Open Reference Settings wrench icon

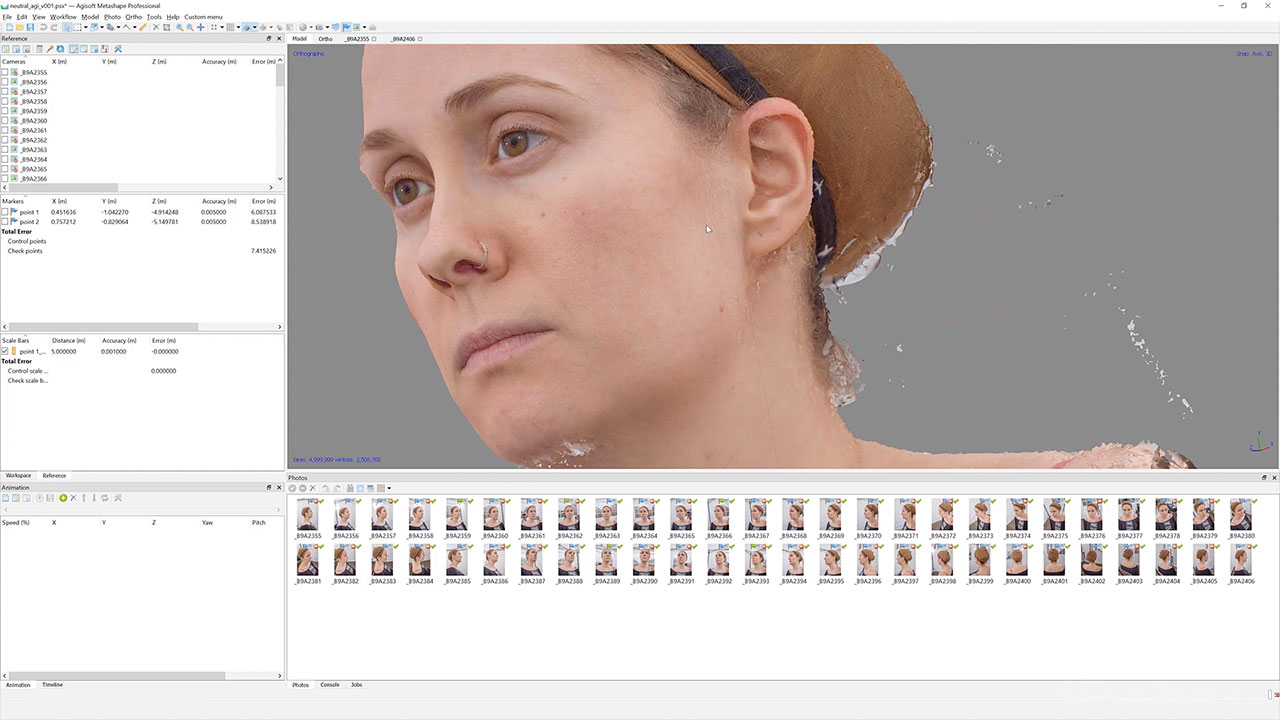point(118,49)
